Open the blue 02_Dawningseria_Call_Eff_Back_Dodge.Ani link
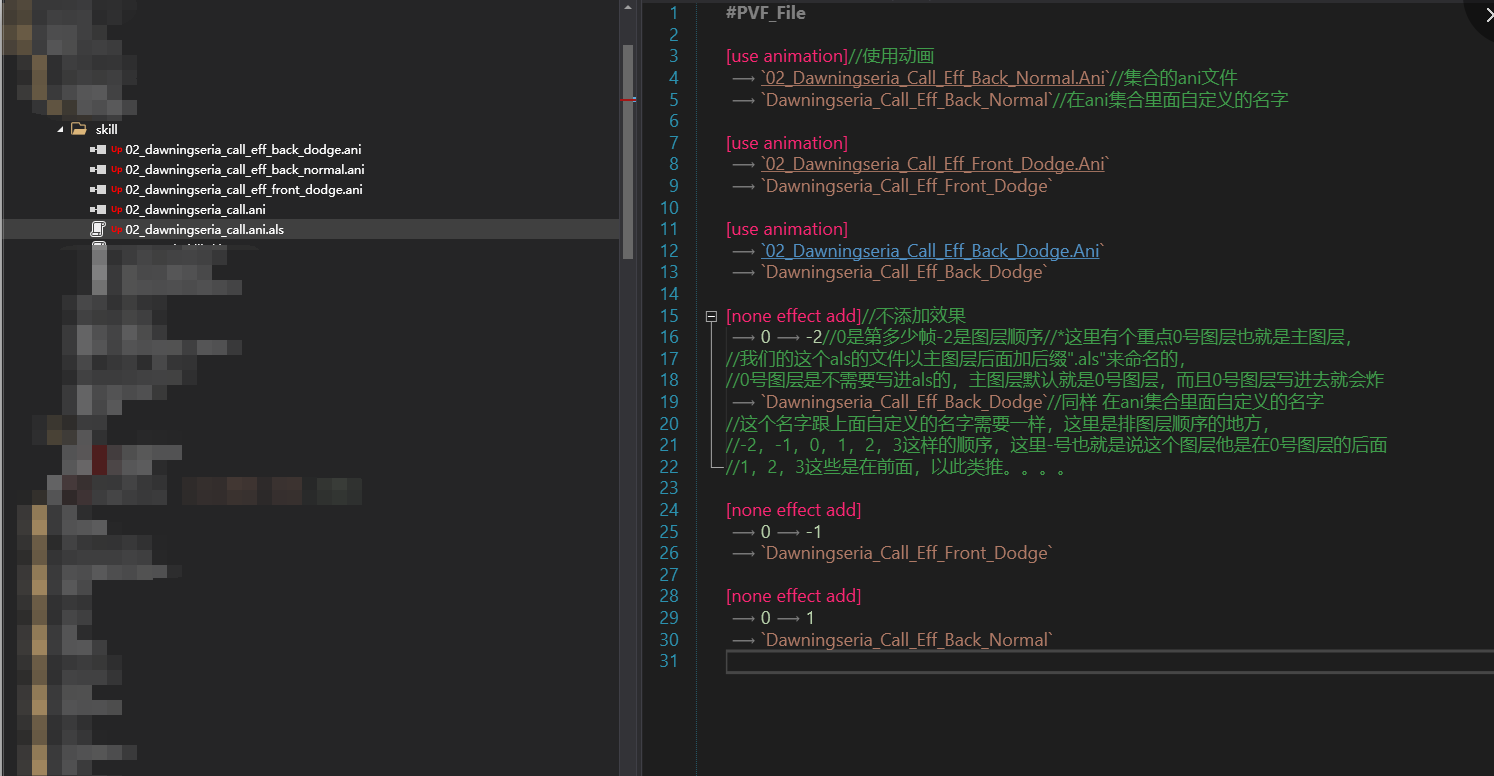This screenshot has width=1494, height=776. click(930, 250)
